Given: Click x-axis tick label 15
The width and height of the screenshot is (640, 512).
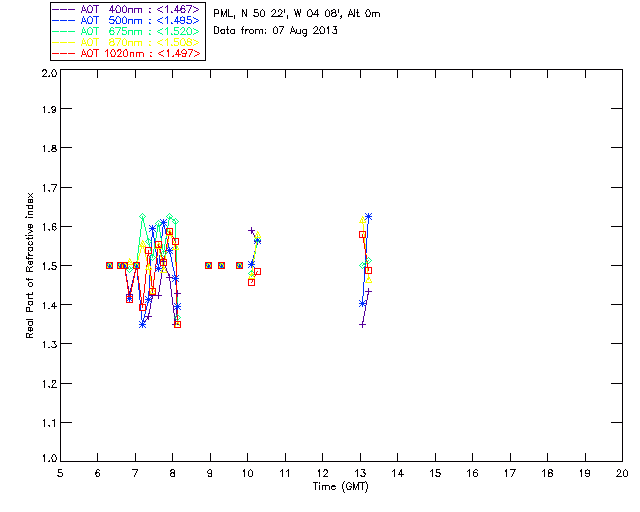Looking at the screenshot, I should click(x=435, y=473).
